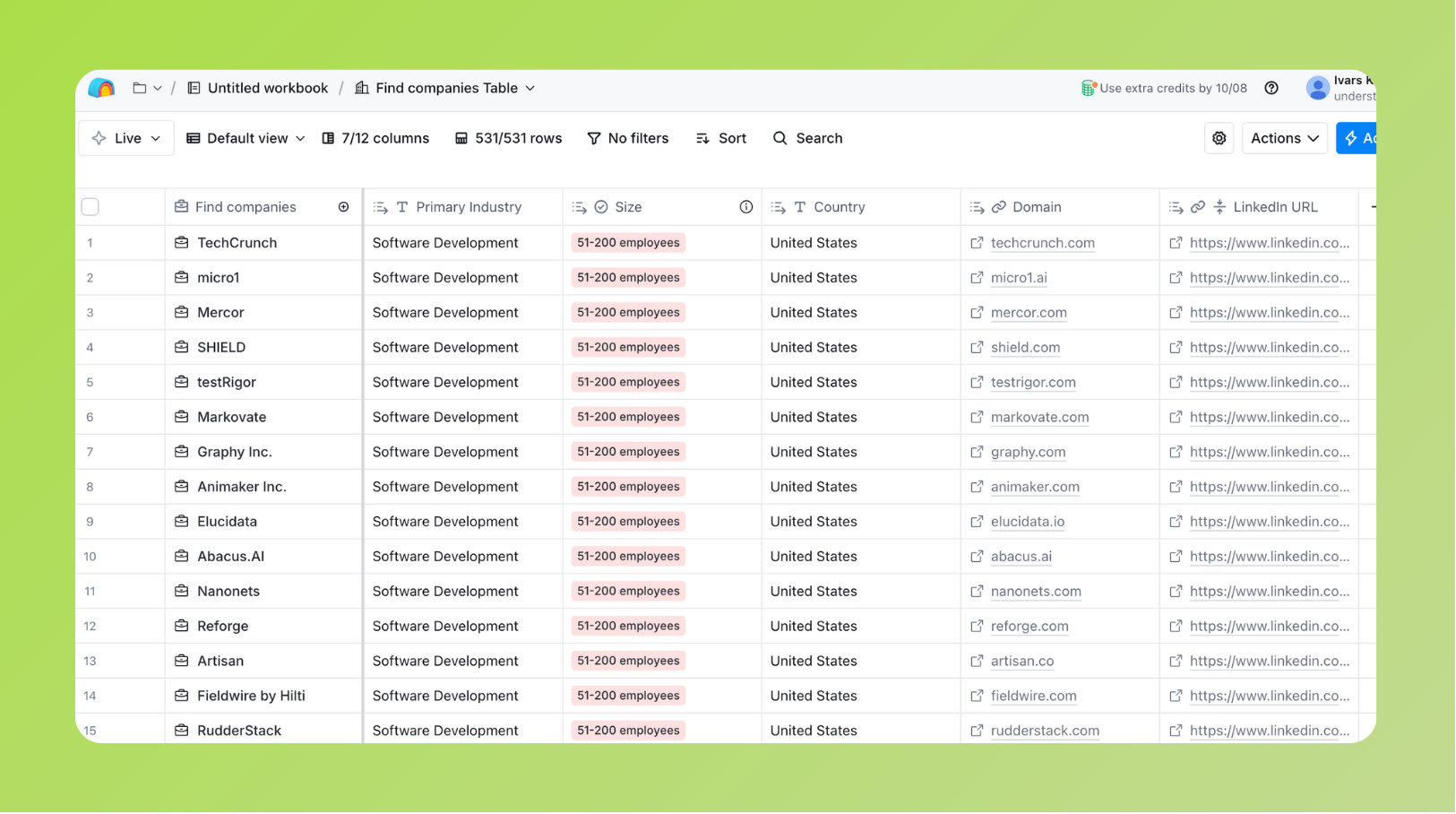The width and height of the screenshot is (1456, 814).
Task: Open the Domain column header
Action: [1060, 207]
